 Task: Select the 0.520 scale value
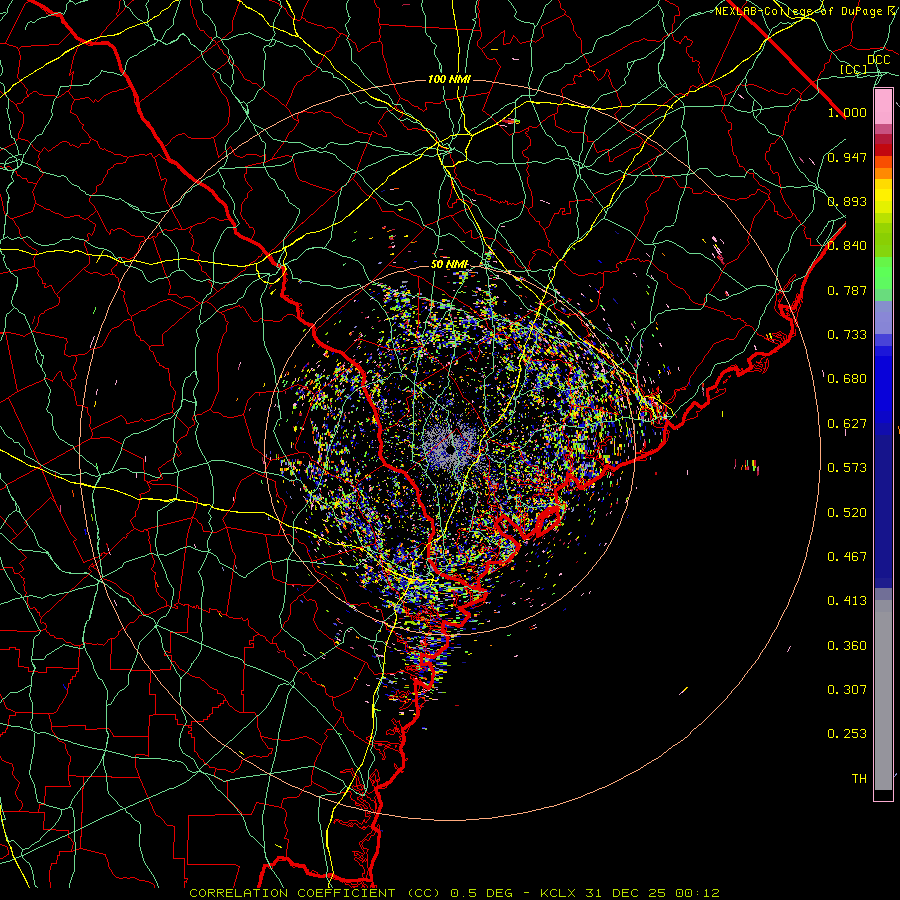[847, 513]
